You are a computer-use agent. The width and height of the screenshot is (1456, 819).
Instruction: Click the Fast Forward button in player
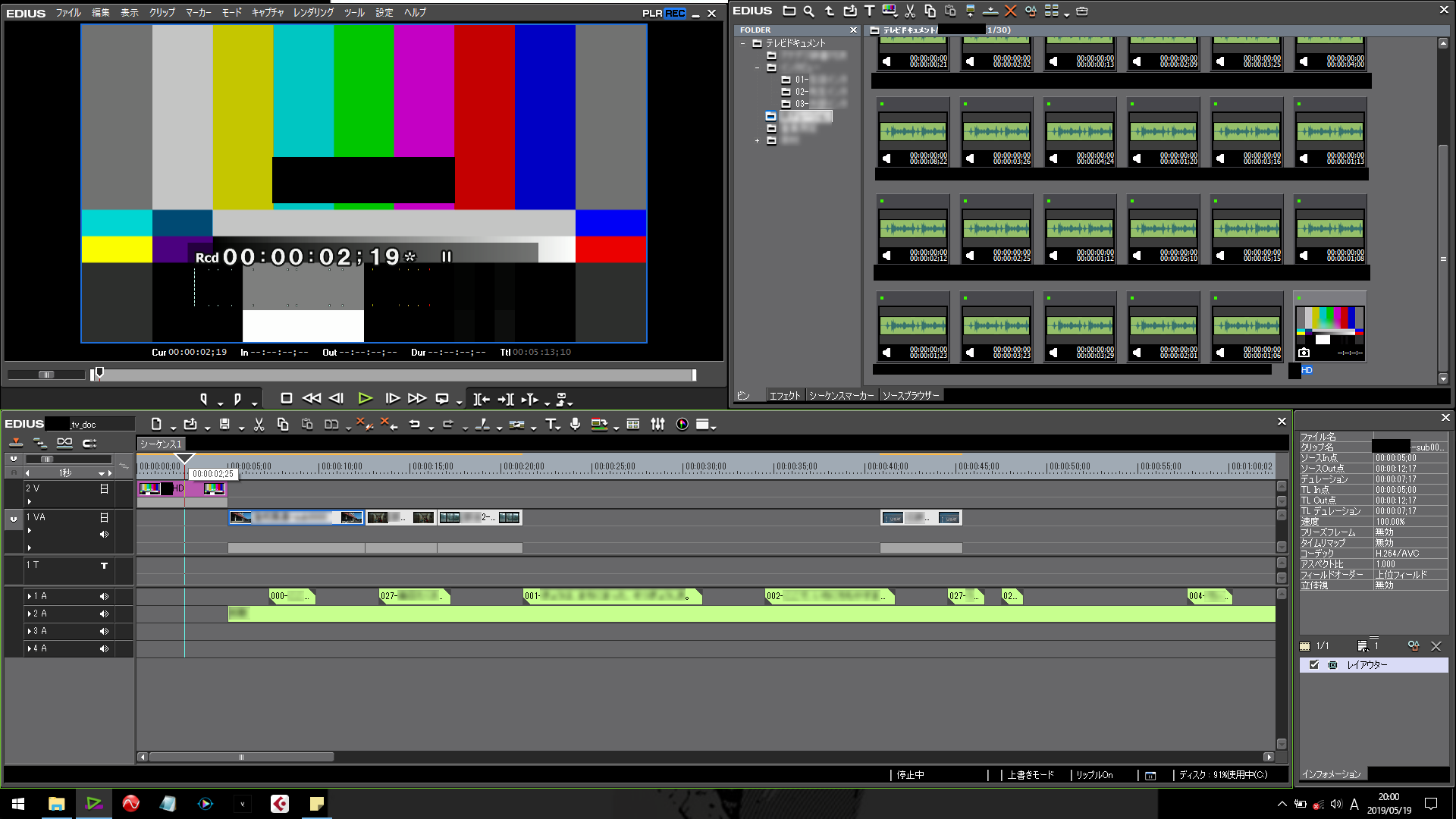tap(416, 399)
